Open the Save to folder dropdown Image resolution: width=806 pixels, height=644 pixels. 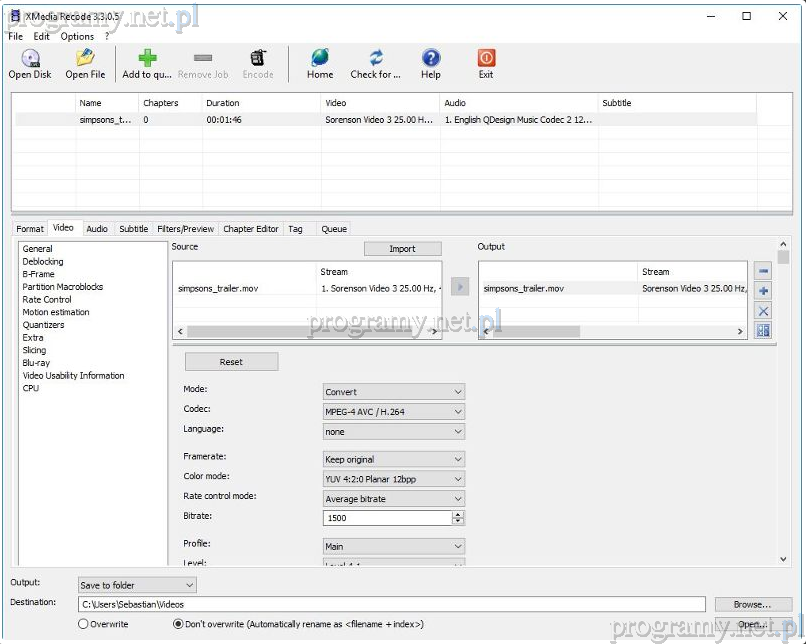pos(137,585)
